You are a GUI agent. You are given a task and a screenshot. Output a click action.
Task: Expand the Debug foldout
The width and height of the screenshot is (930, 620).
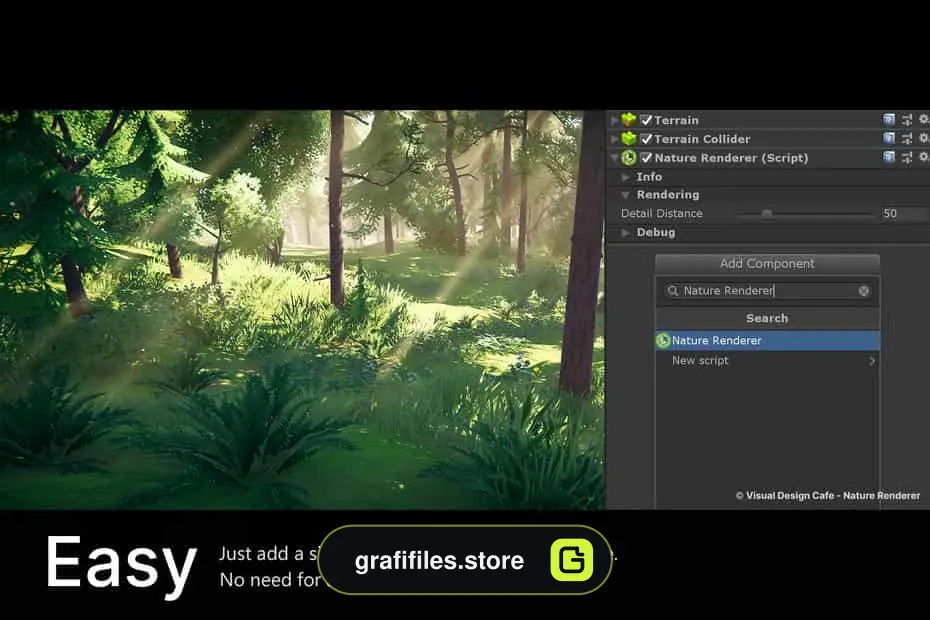pos(625,233)
